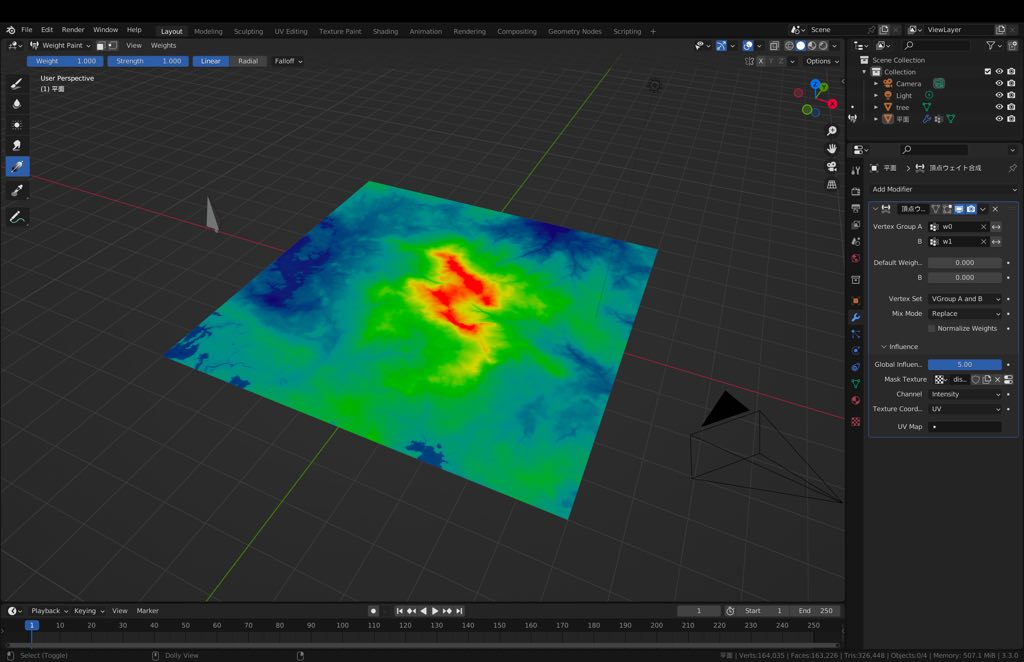The image size is (1024, 662).
Task: Open the Falloff dropdown in the header
Action: [287, 61]
